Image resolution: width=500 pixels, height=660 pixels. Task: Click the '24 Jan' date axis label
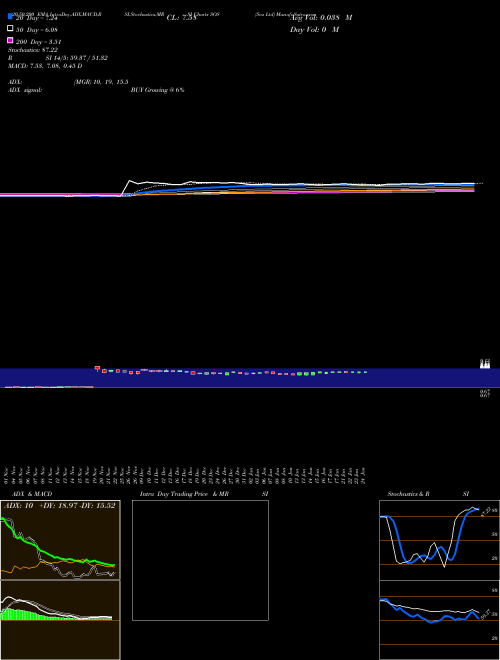[363, 476]
